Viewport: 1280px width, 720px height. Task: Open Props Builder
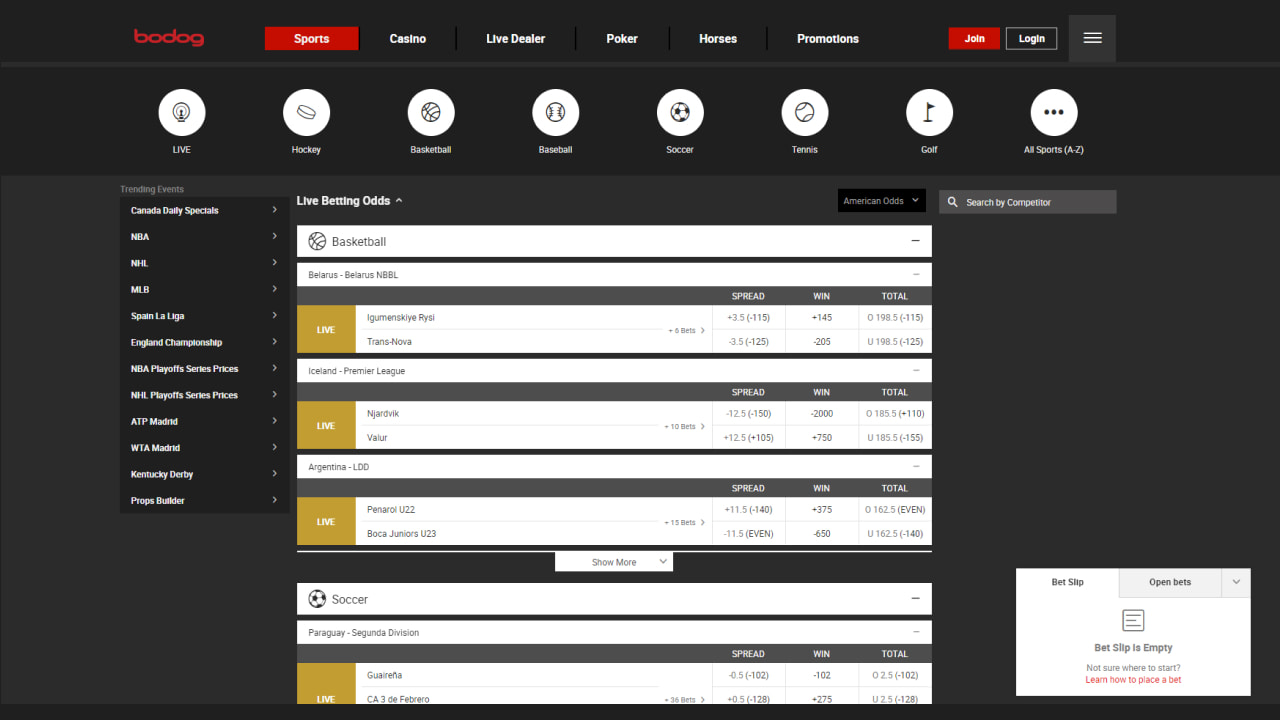click(204, 500)
